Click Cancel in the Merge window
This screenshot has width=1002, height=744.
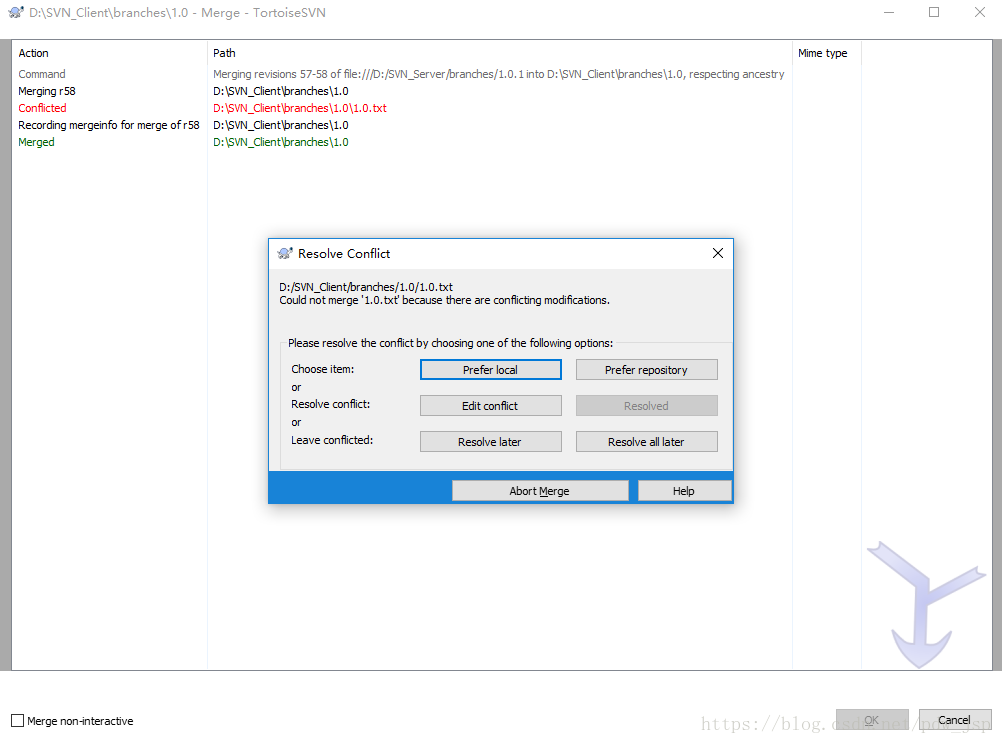[x=955, y=720]
